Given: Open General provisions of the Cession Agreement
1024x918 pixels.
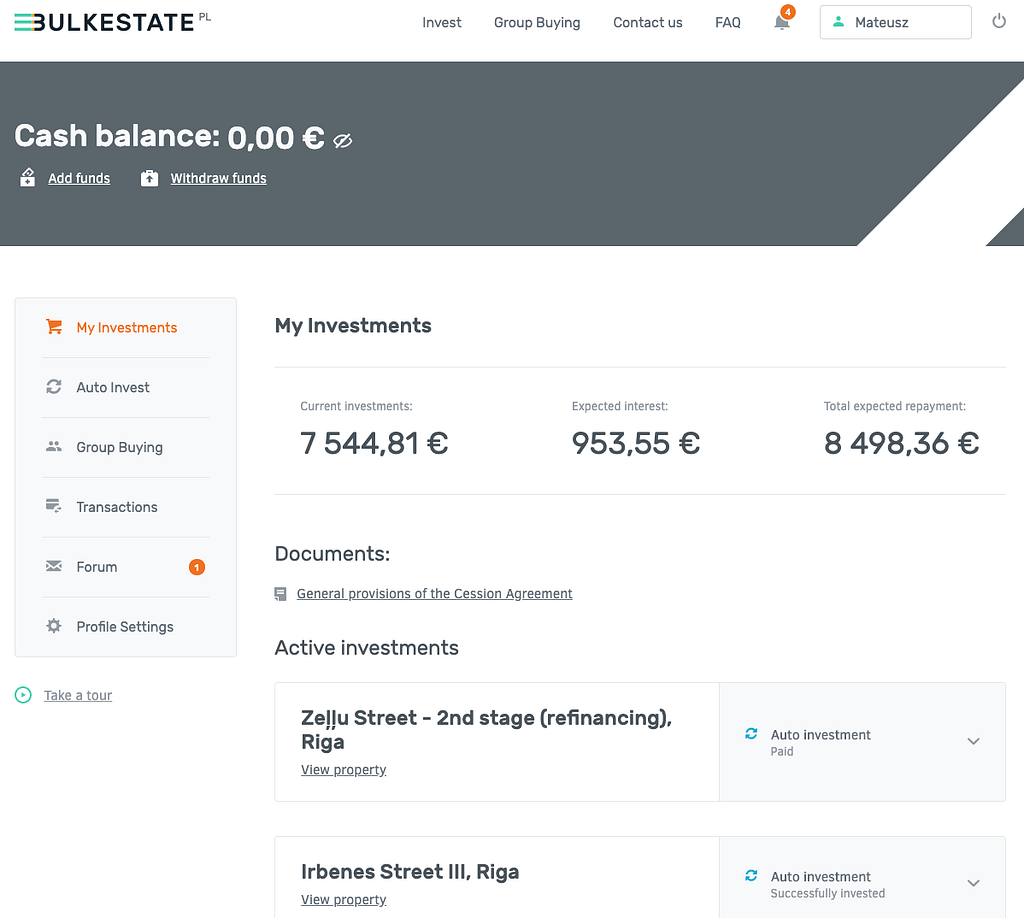Looking at the screenshot, I should pos(434,594).
